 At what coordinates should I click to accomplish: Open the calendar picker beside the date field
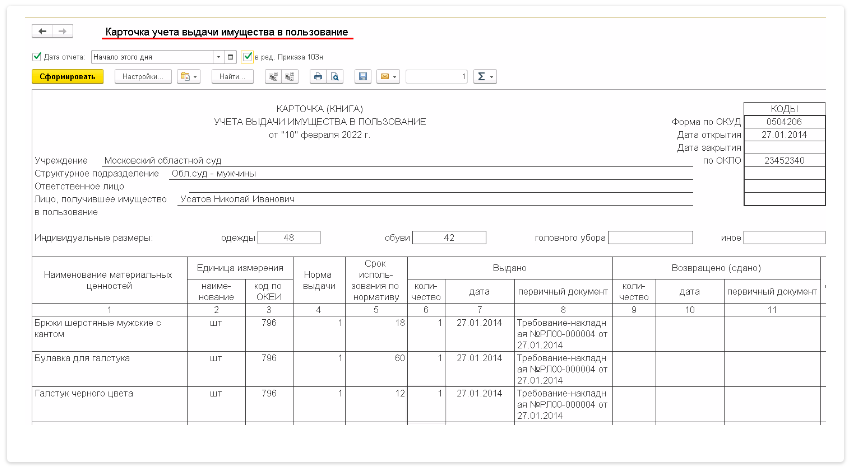(x=231, y=57)
